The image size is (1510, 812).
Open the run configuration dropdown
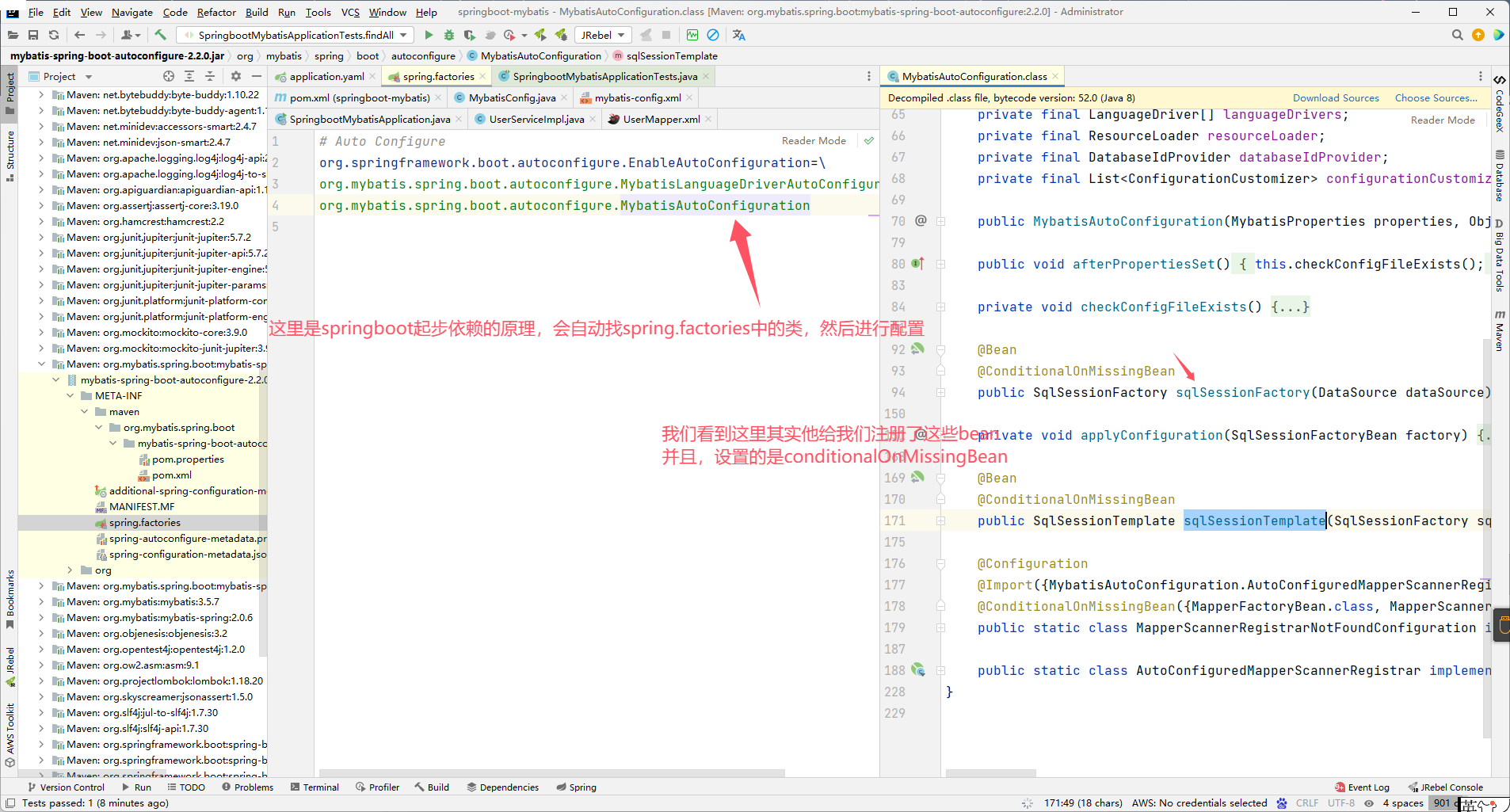296,35
